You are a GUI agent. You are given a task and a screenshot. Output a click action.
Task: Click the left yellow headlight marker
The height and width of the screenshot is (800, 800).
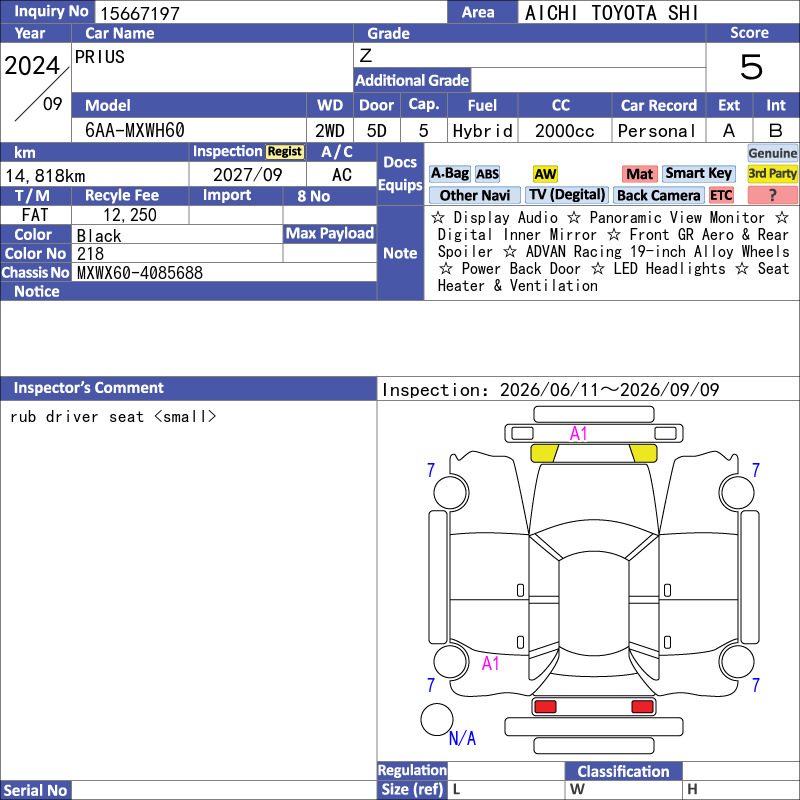544,453
